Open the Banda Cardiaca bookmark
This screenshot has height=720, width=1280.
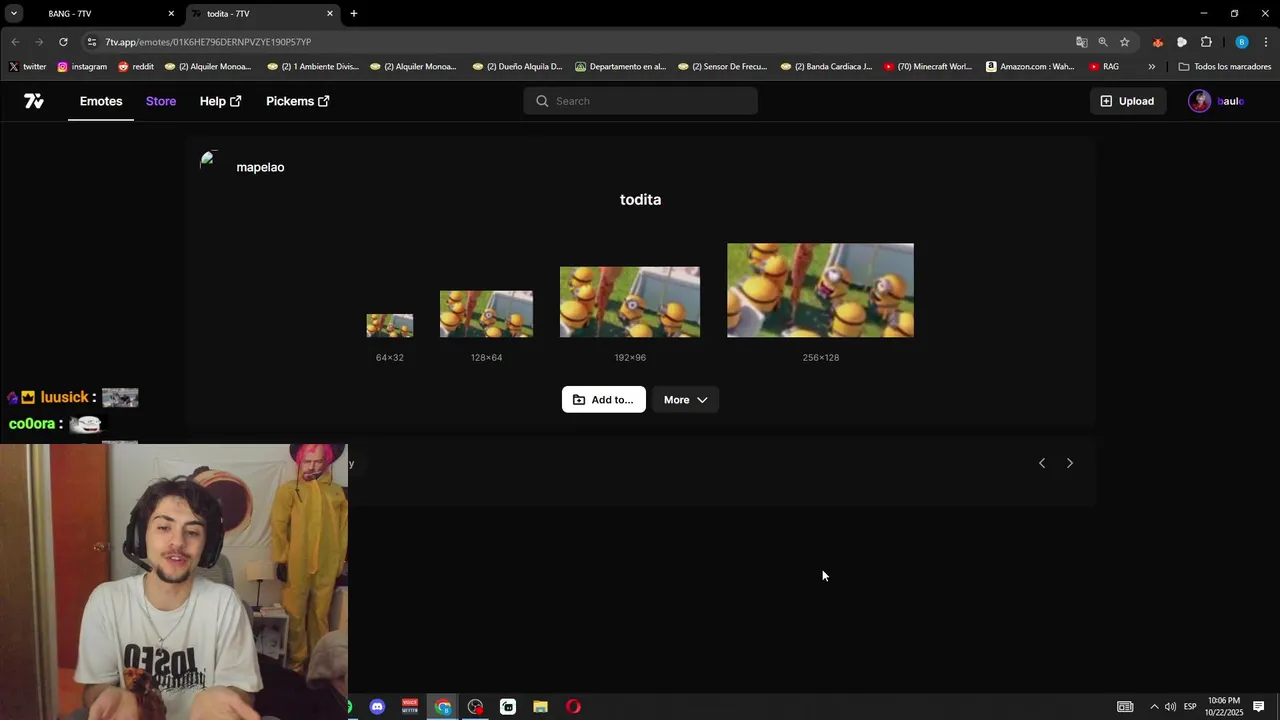coord(826,67)
